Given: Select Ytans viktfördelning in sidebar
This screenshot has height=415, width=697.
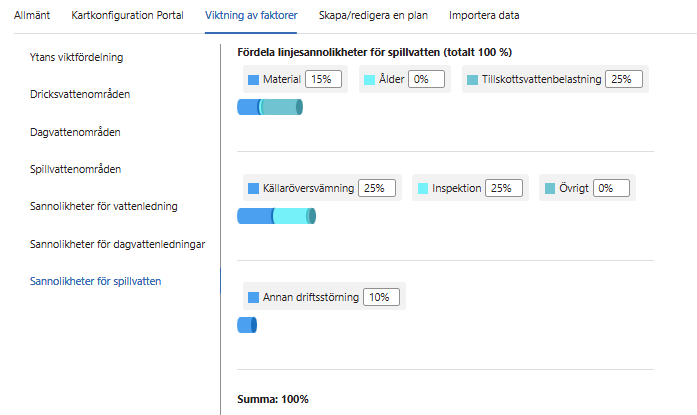Looking at the screenshot, I should (84, 57).
